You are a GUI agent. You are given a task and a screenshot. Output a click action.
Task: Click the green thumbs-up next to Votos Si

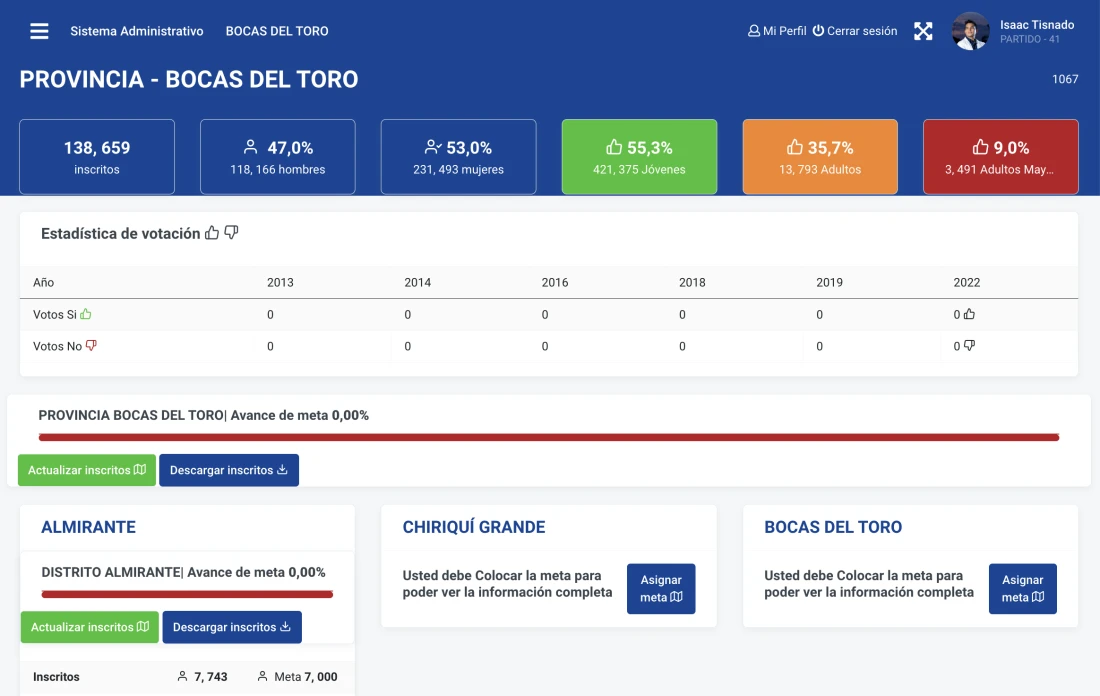tap(86, 314)
